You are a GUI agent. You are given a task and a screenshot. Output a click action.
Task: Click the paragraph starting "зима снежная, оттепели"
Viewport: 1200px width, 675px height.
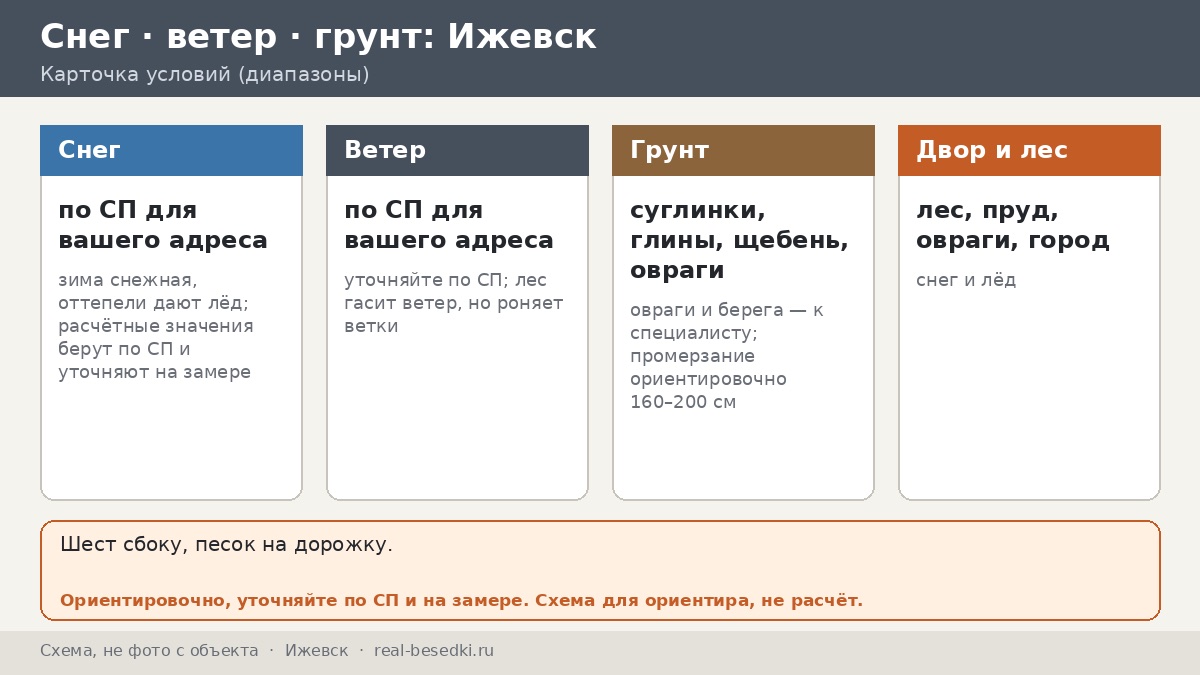(156, 326)
